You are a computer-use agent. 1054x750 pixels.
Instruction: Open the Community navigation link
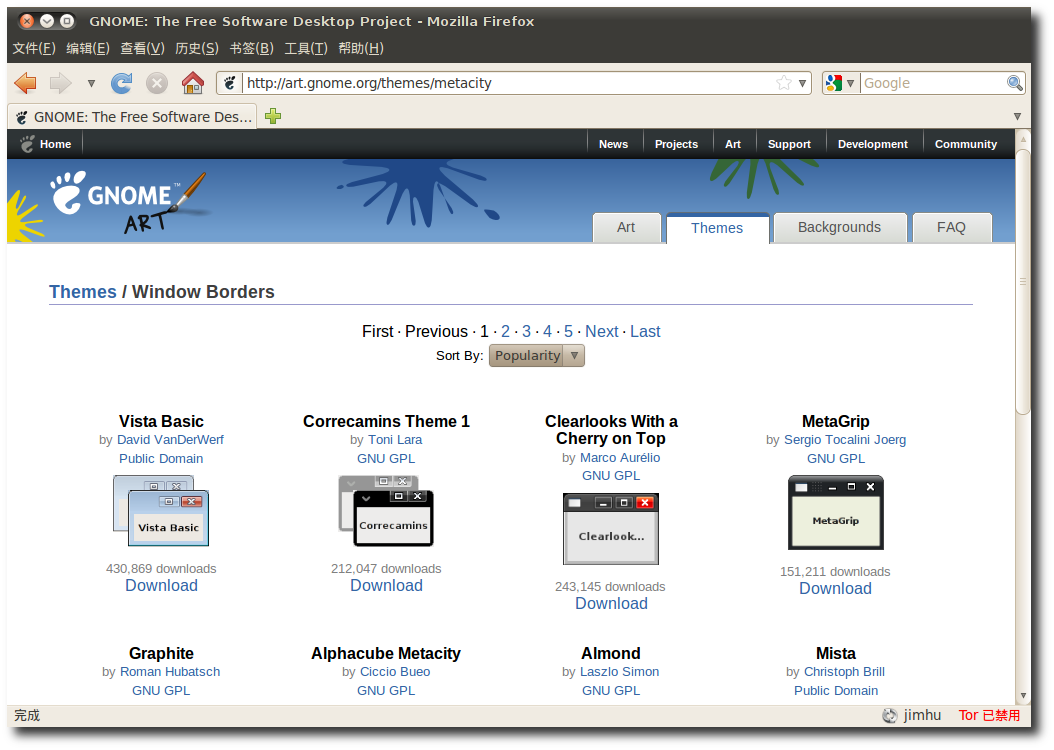pyautogui.click(x=965, y=144)
